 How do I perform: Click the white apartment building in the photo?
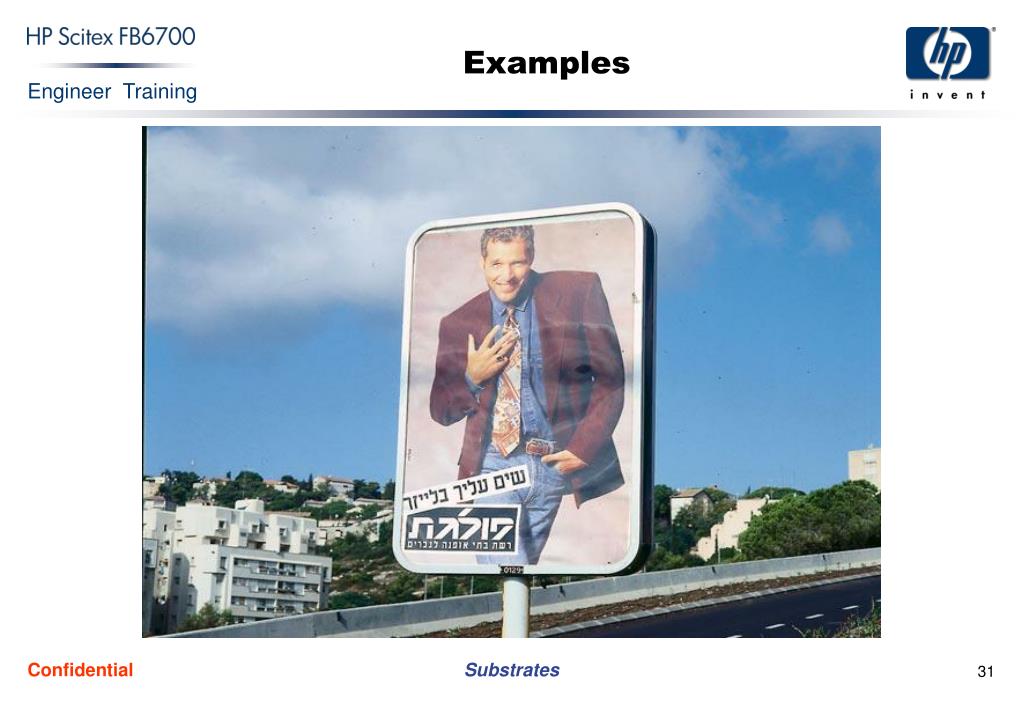point(241,561)
